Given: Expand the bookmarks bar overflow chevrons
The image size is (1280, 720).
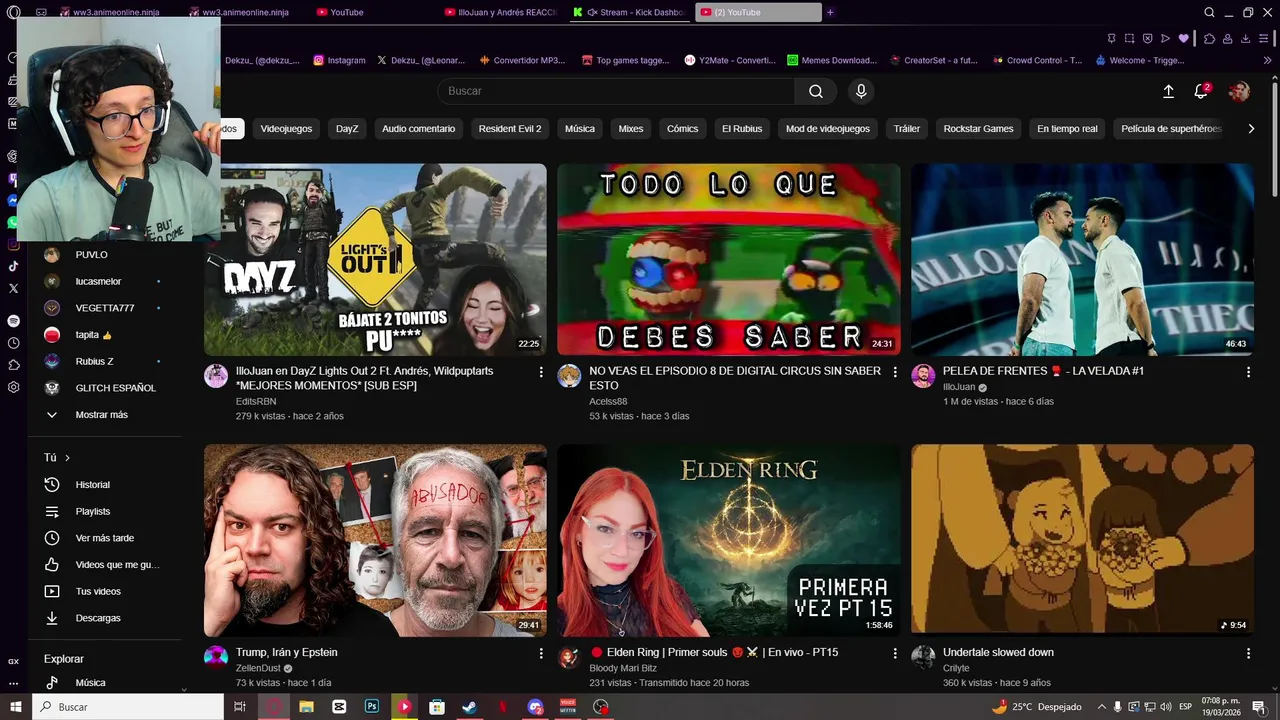Looking at the screenshot, I should pyautogui.click(x=1267, y=60).
